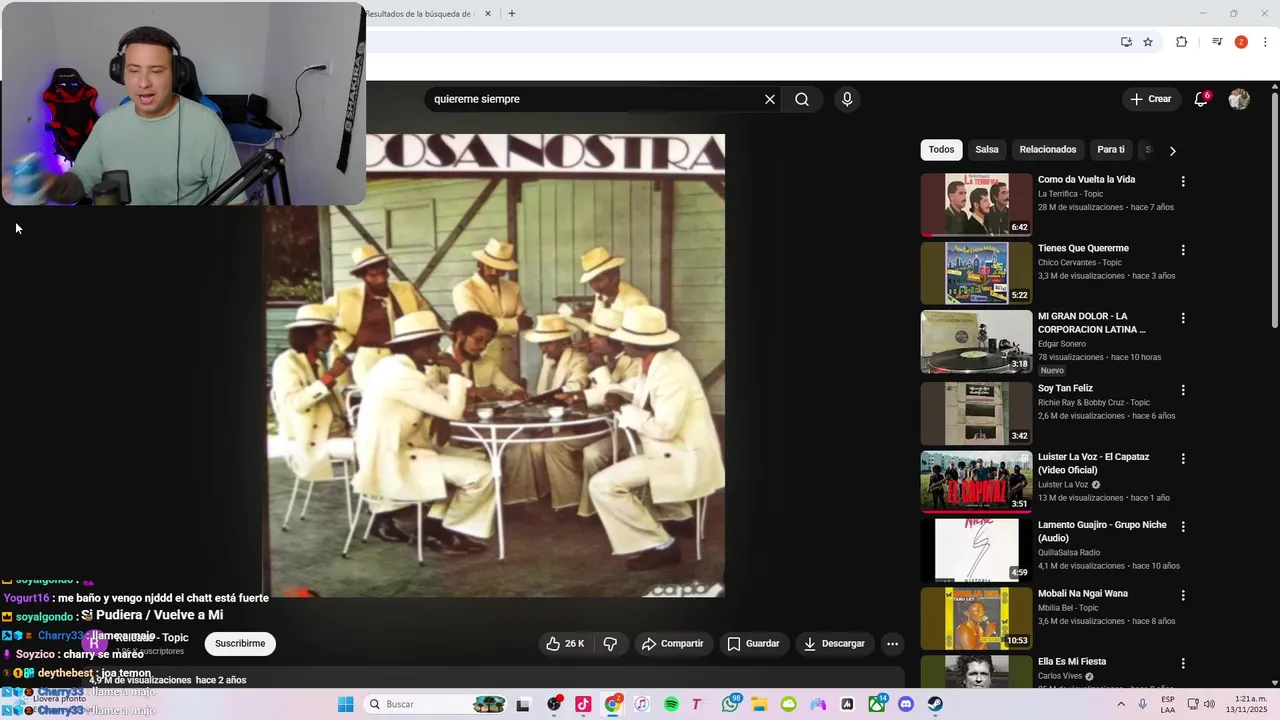Click the Crear button

click(x=1150, y=99)
